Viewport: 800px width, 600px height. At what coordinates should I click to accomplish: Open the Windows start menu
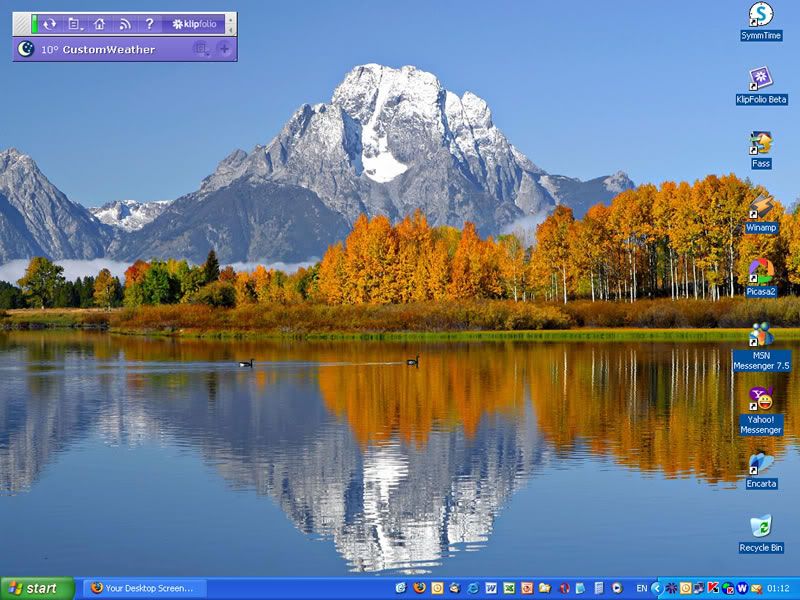38,588
